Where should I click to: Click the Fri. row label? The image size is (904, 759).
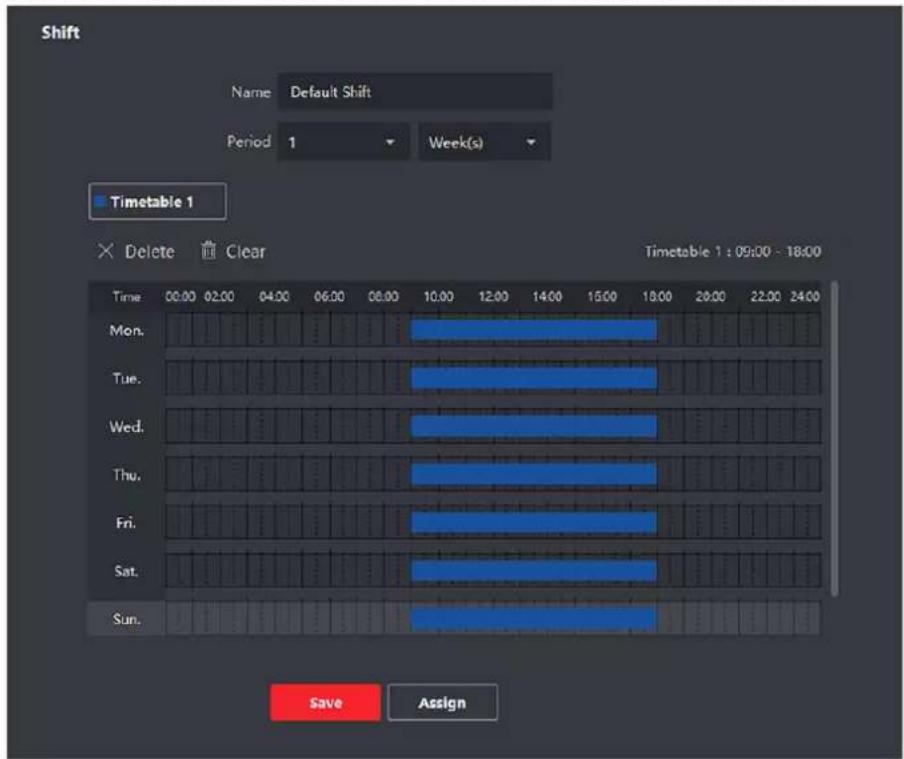pos(126,523)
